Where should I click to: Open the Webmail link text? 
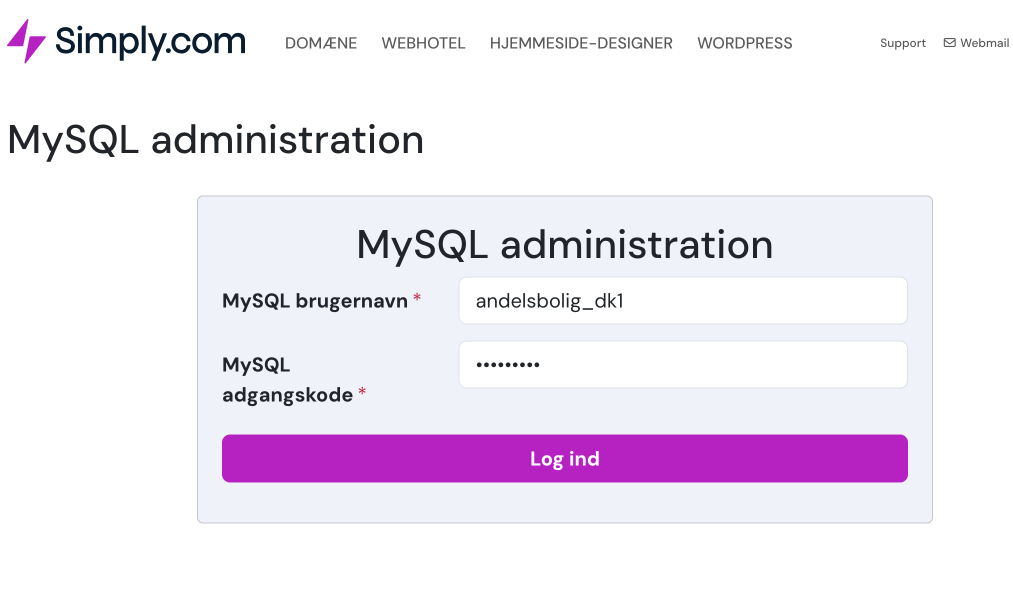985,43
